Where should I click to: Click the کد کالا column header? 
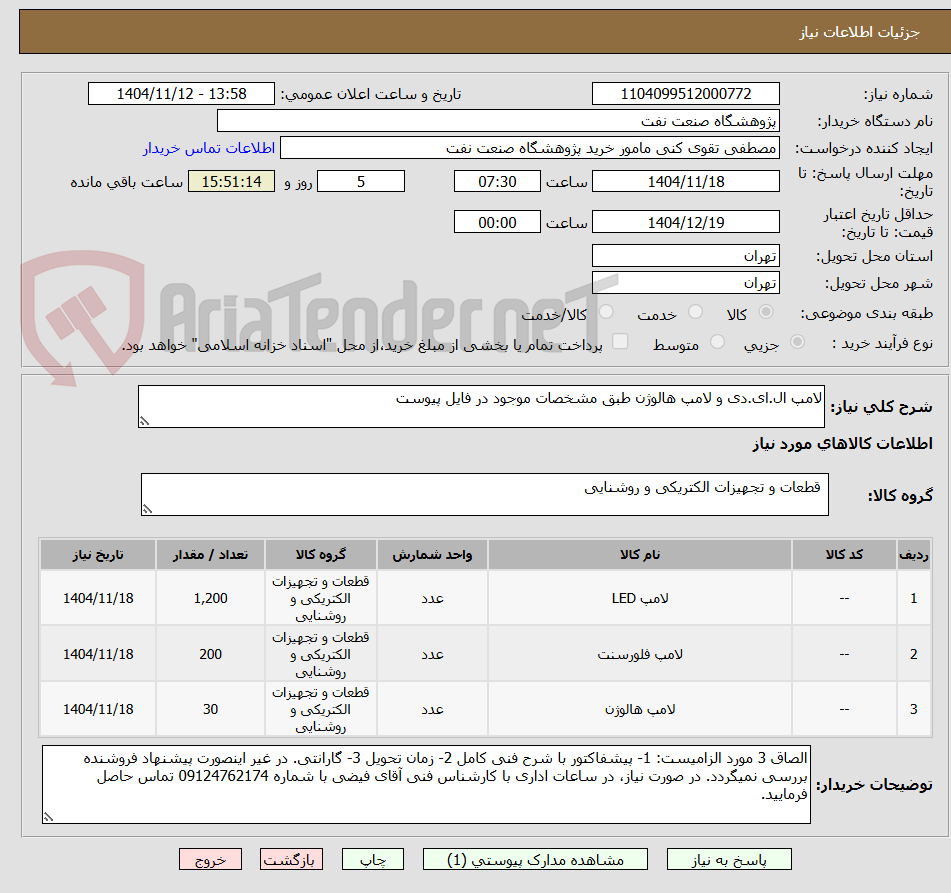coord(844,554)
